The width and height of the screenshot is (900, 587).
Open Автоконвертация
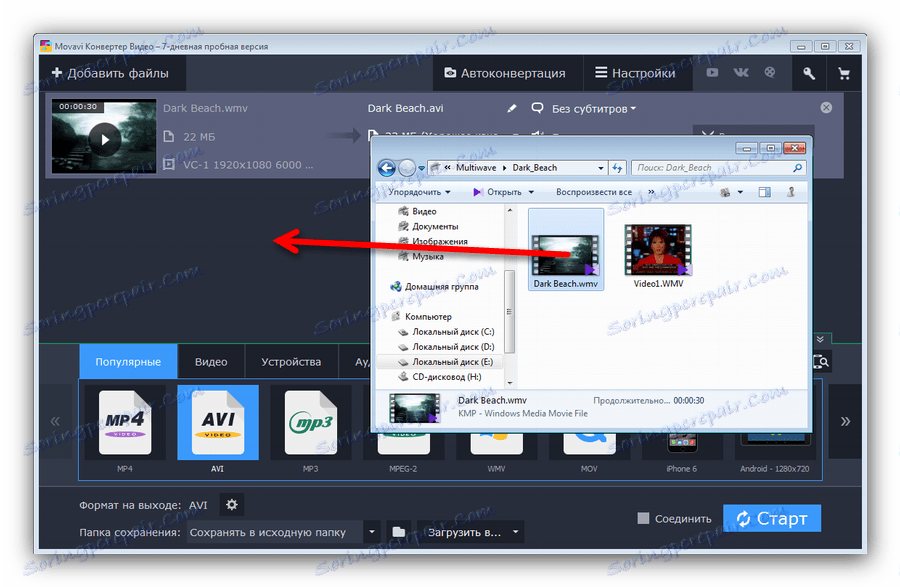[x=505, y=73]
